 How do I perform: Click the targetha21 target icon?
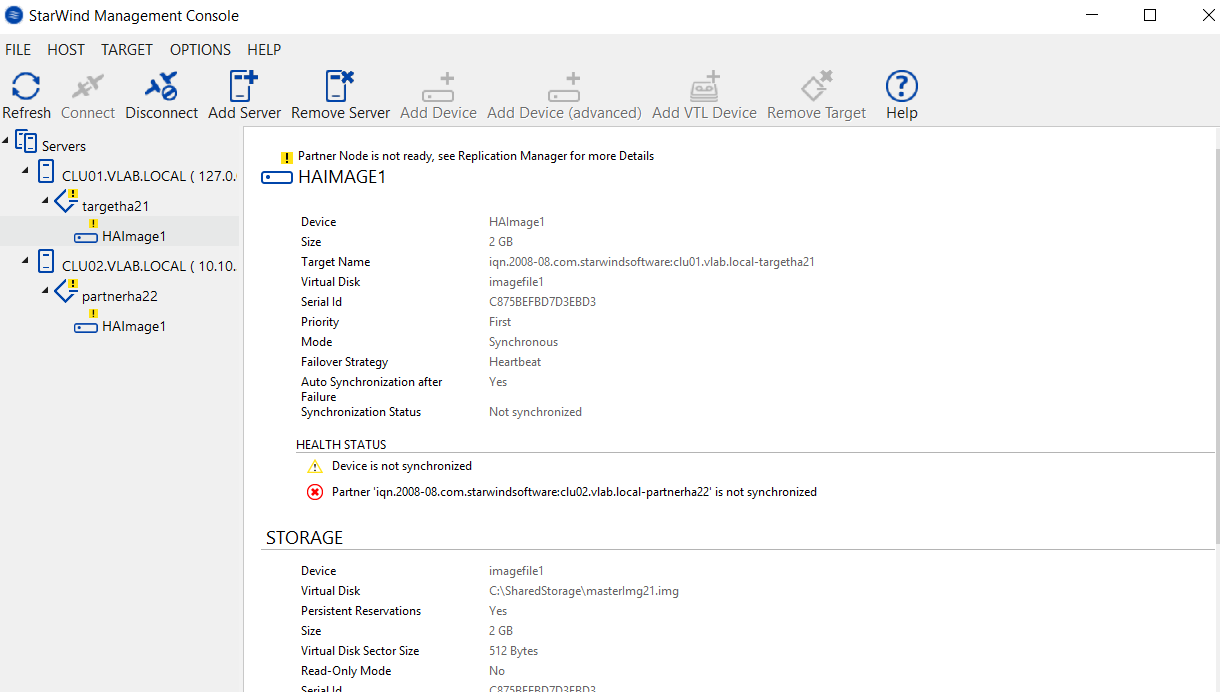click(x=66, y=202)
